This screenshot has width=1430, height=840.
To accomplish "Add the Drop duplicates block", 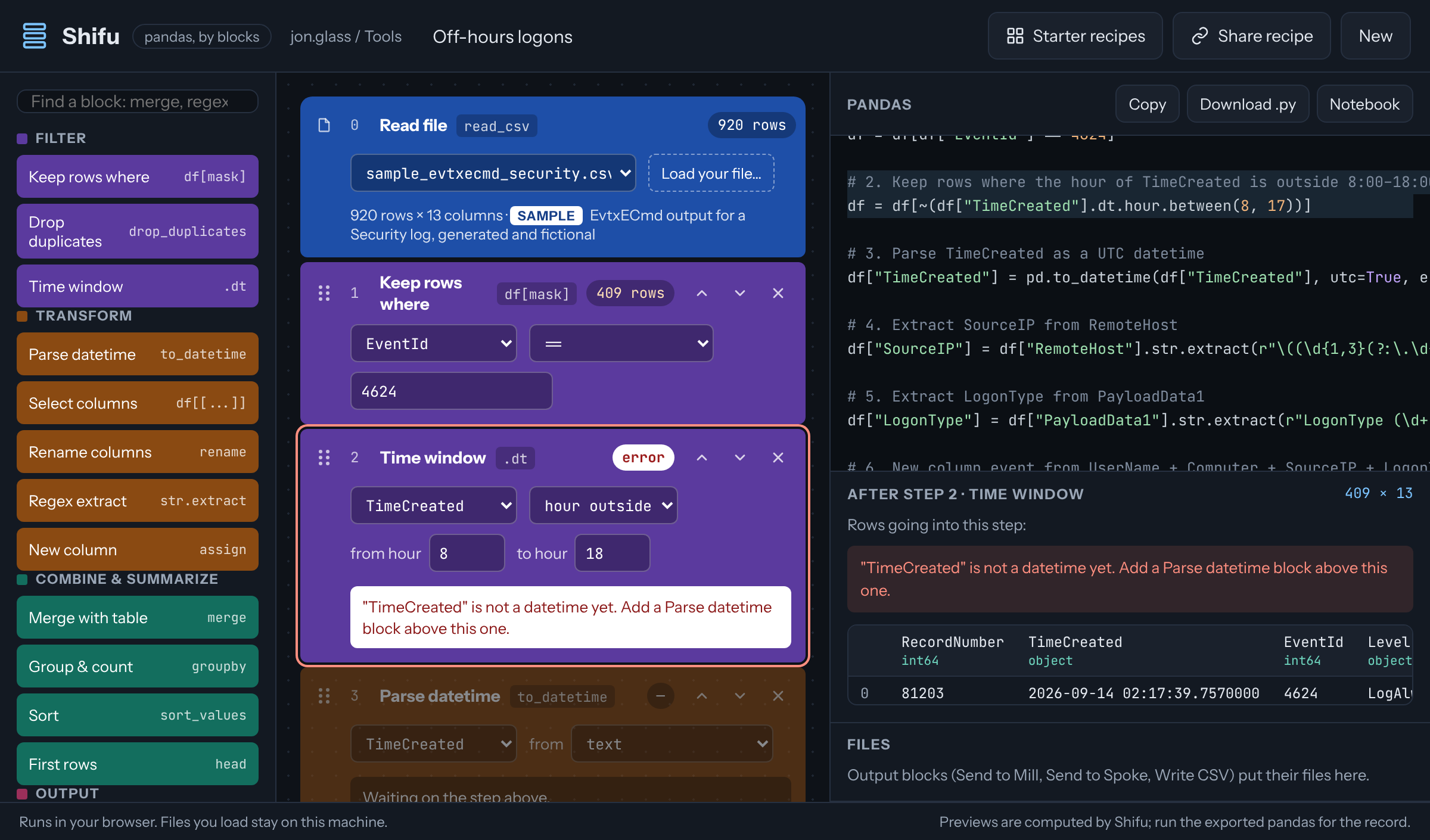I will click(138, 232).
